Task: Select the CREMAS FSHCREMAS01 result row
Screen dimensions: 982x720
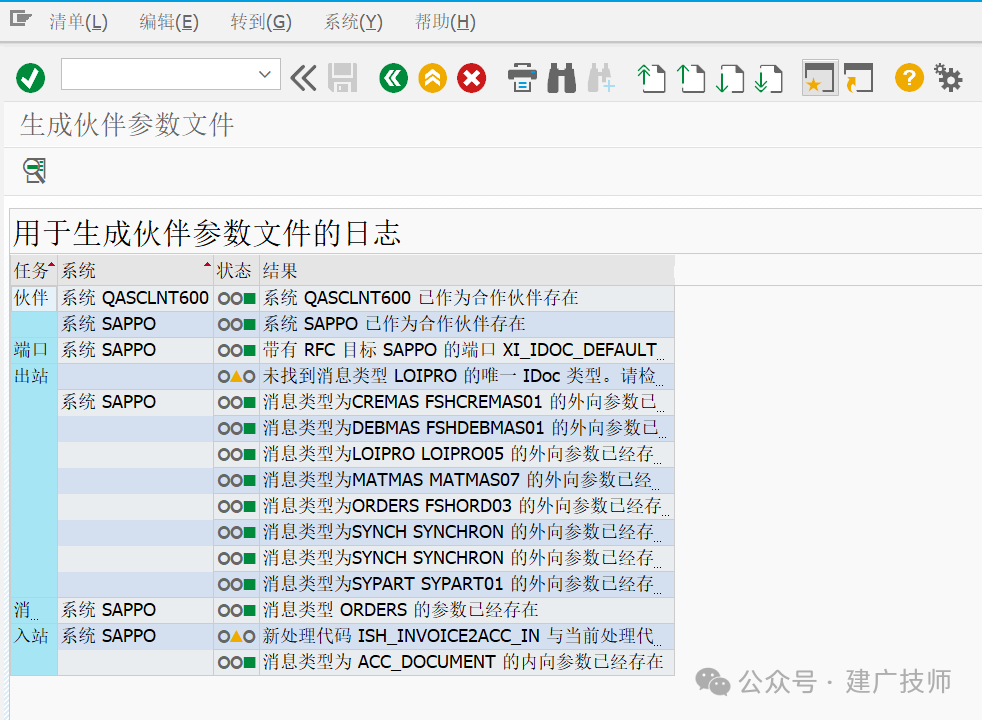Action: click(467, 402)
